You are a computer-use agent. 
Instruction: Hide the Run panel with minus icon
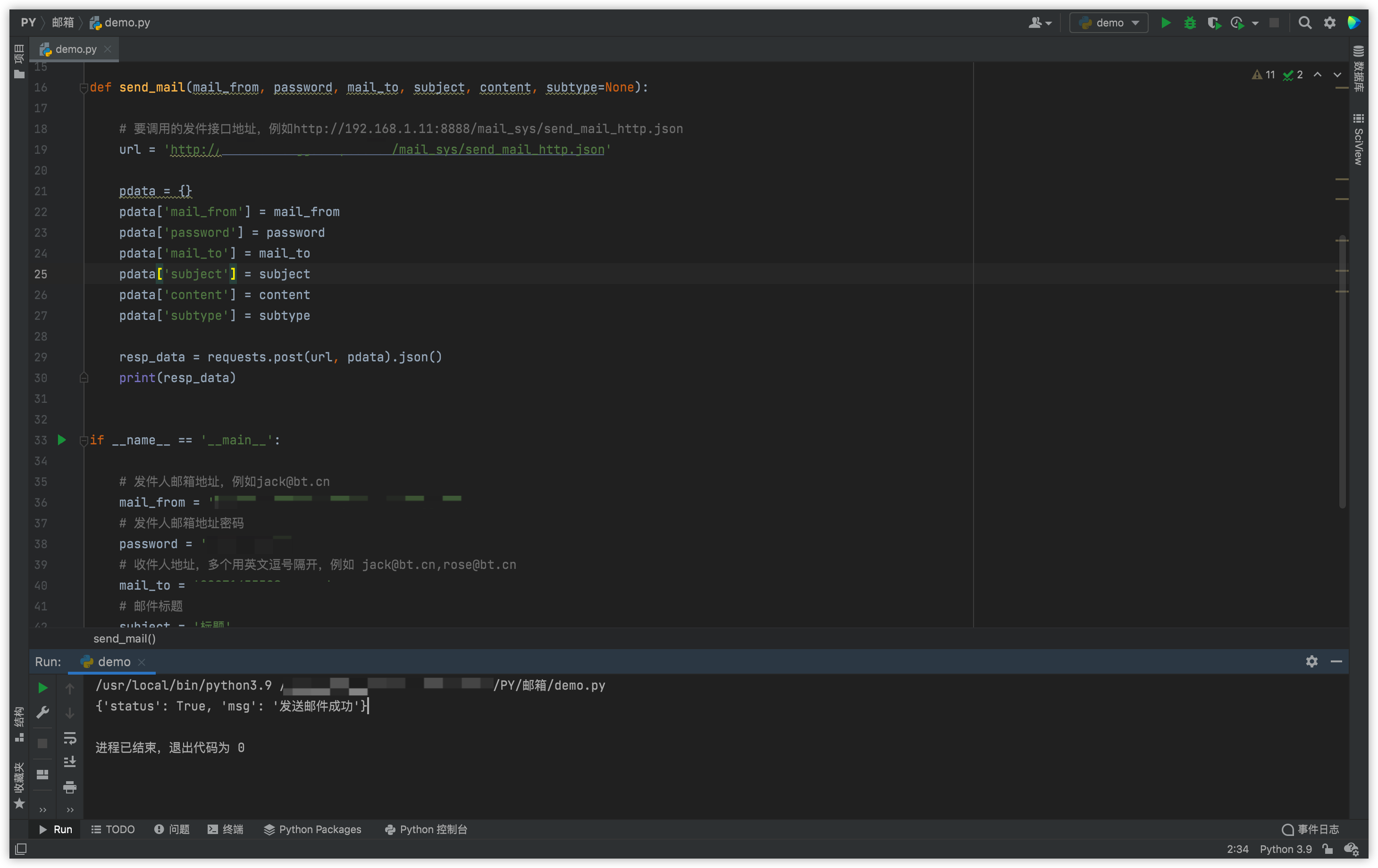pos(1337,661)
